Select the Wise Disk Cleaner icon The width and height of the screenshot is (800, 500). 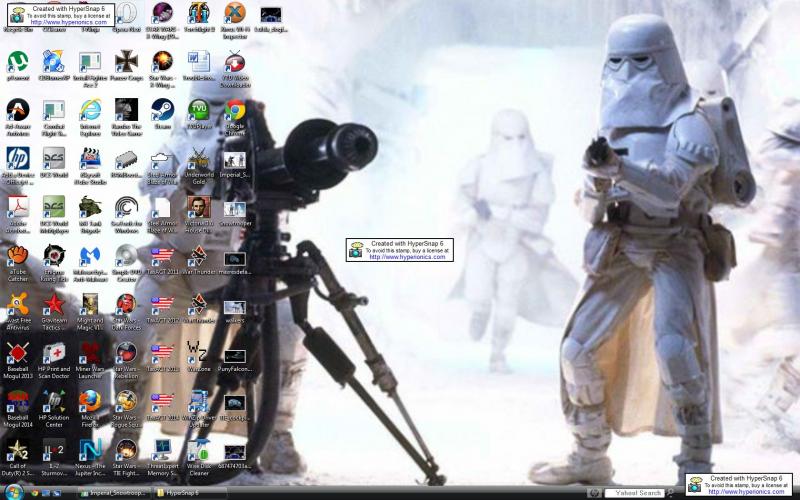tap(199, 457)
